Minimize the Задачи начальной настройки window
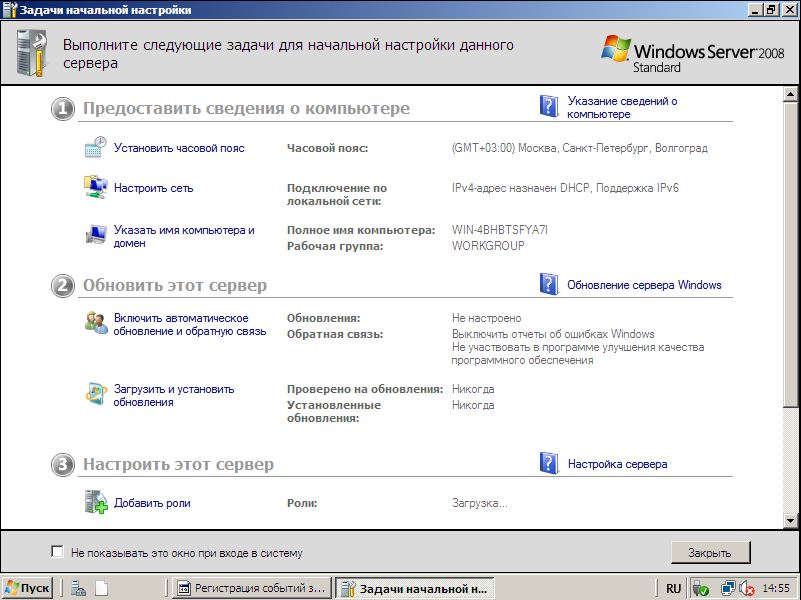 (756, 10)
